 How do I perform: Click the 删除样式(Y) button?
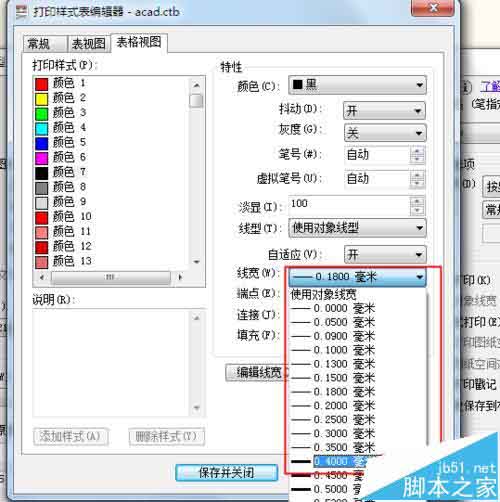click(167, 436)
